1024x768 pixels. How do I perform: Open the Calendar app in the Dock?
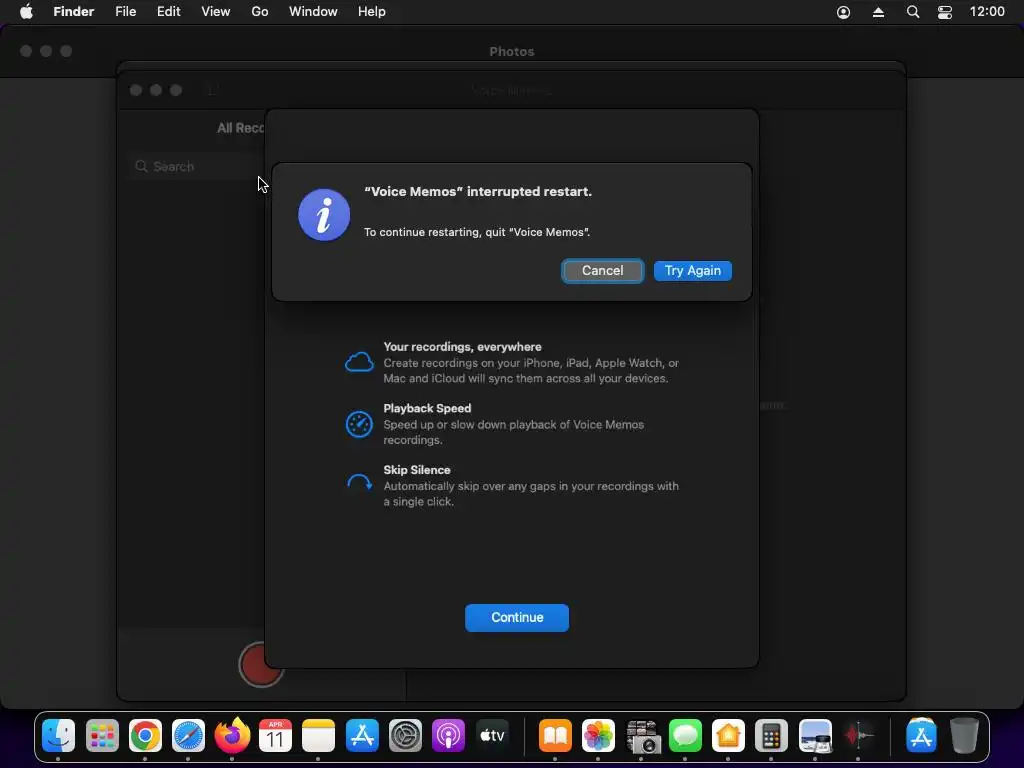[x=275, y=736]
